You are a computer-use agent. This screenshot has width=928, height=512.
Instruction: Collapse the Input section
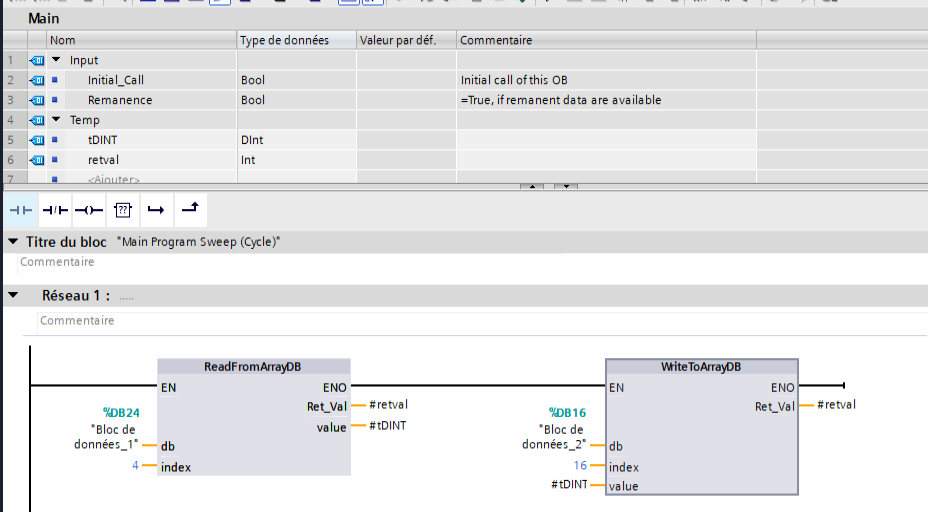pos(56,60)
